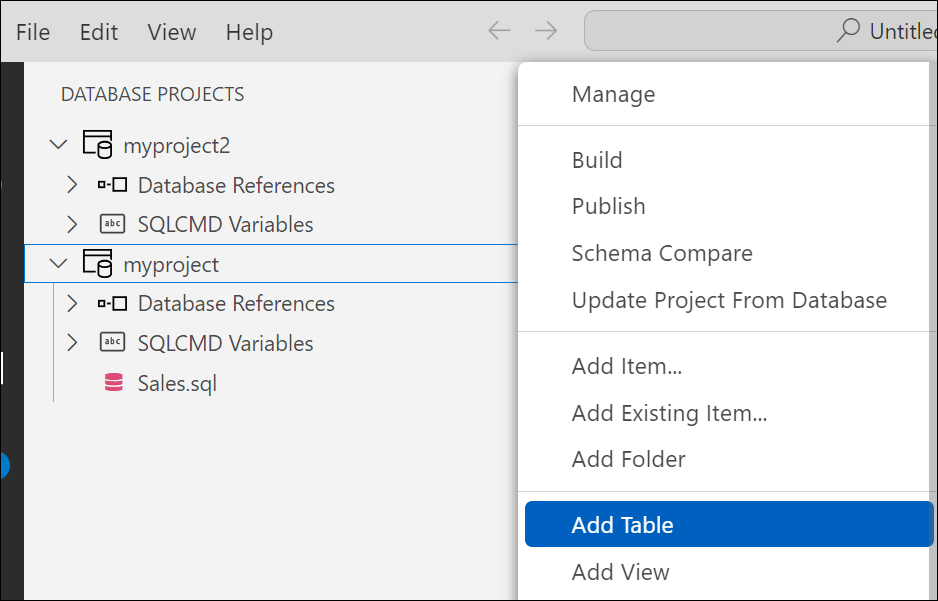
Task: Select Add Table from context menu
Action: [622, 525]
